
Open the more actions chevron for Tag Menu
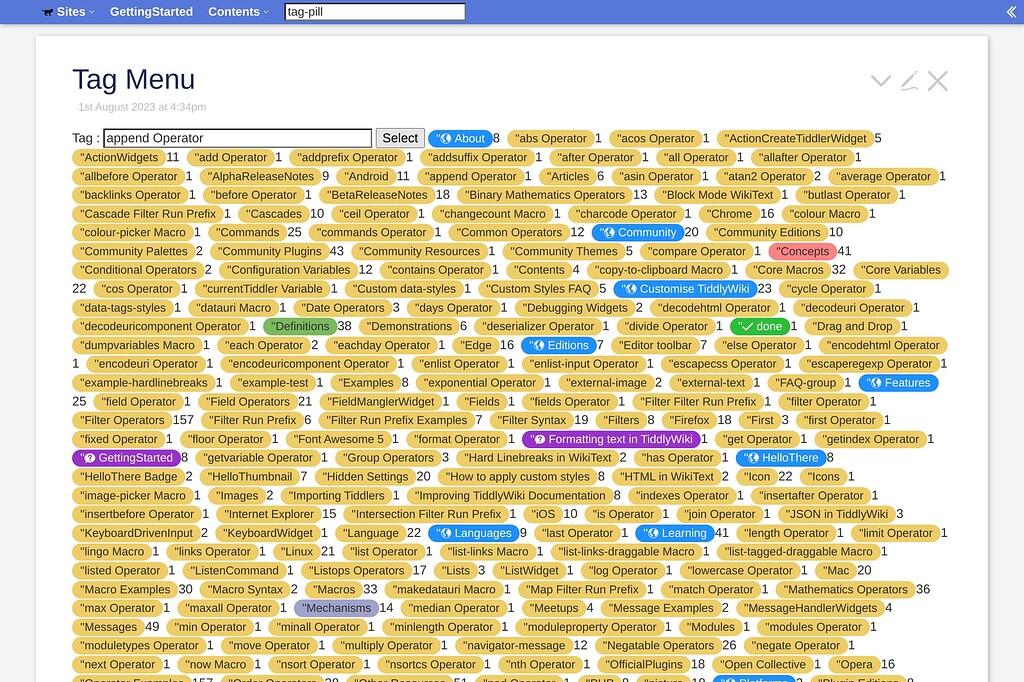pyautogui.click(x=881, y=81)
